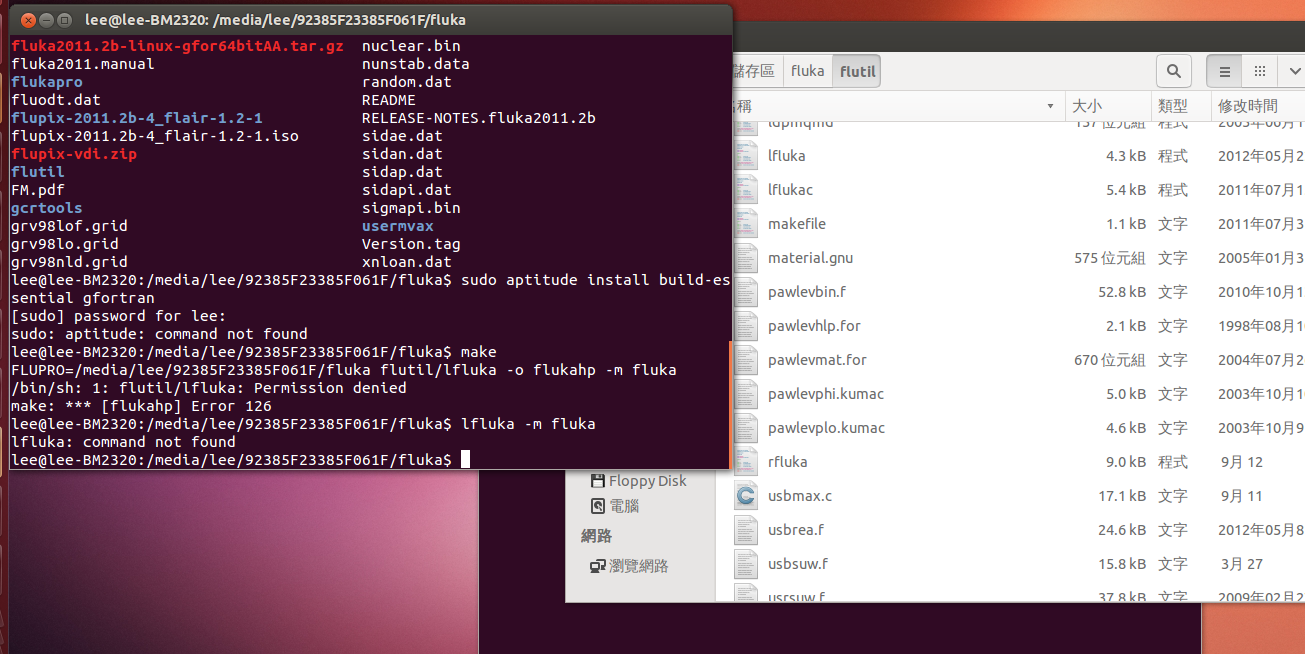Image resolution: width=1305 pixels, height=654 pixels.
Task: Click the 575 位元組 size of material.gnu
Action: 1110,258
